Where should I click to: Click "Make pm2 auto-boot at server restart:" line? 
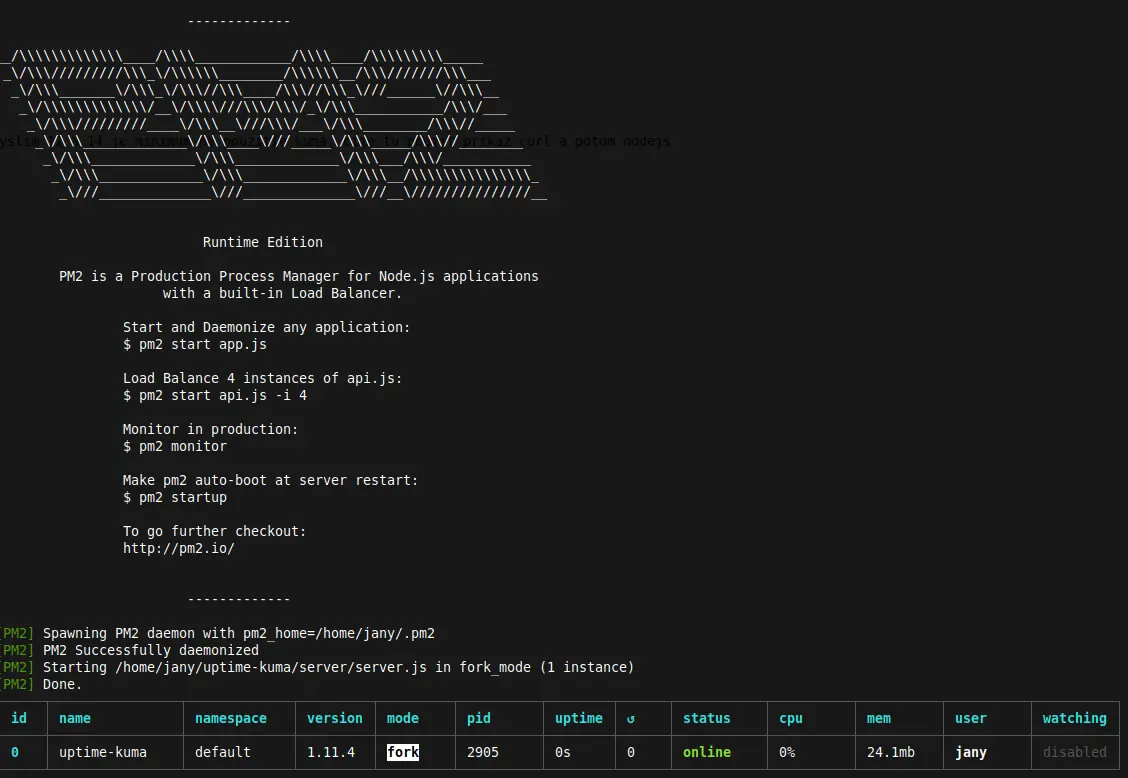[270, 481]
